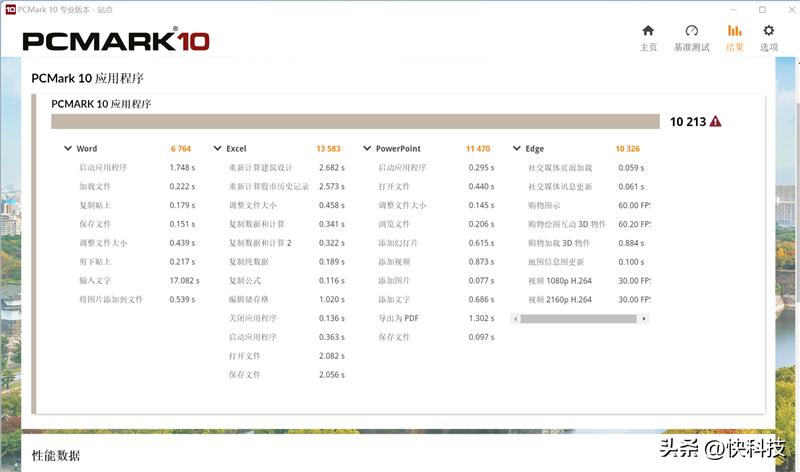Select the Excel value 2.682 s
Image resolution: width=800 pixels, height=472 pixels.
click(332, 167)
